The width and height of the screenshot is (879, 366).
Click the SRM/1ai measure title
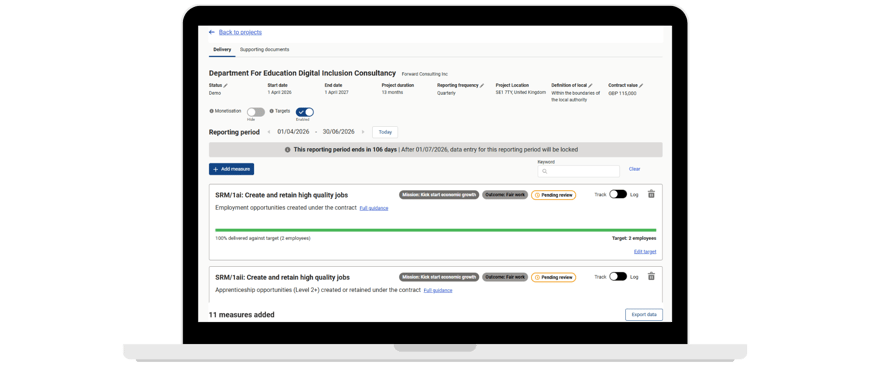pyautogui.click(x=281, y=195)
